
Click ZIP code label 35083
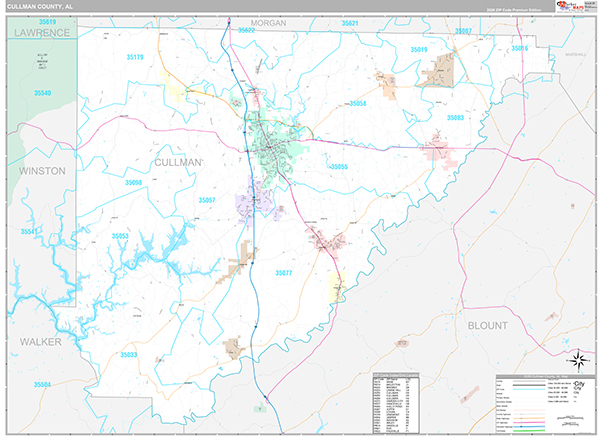(456, 118)
